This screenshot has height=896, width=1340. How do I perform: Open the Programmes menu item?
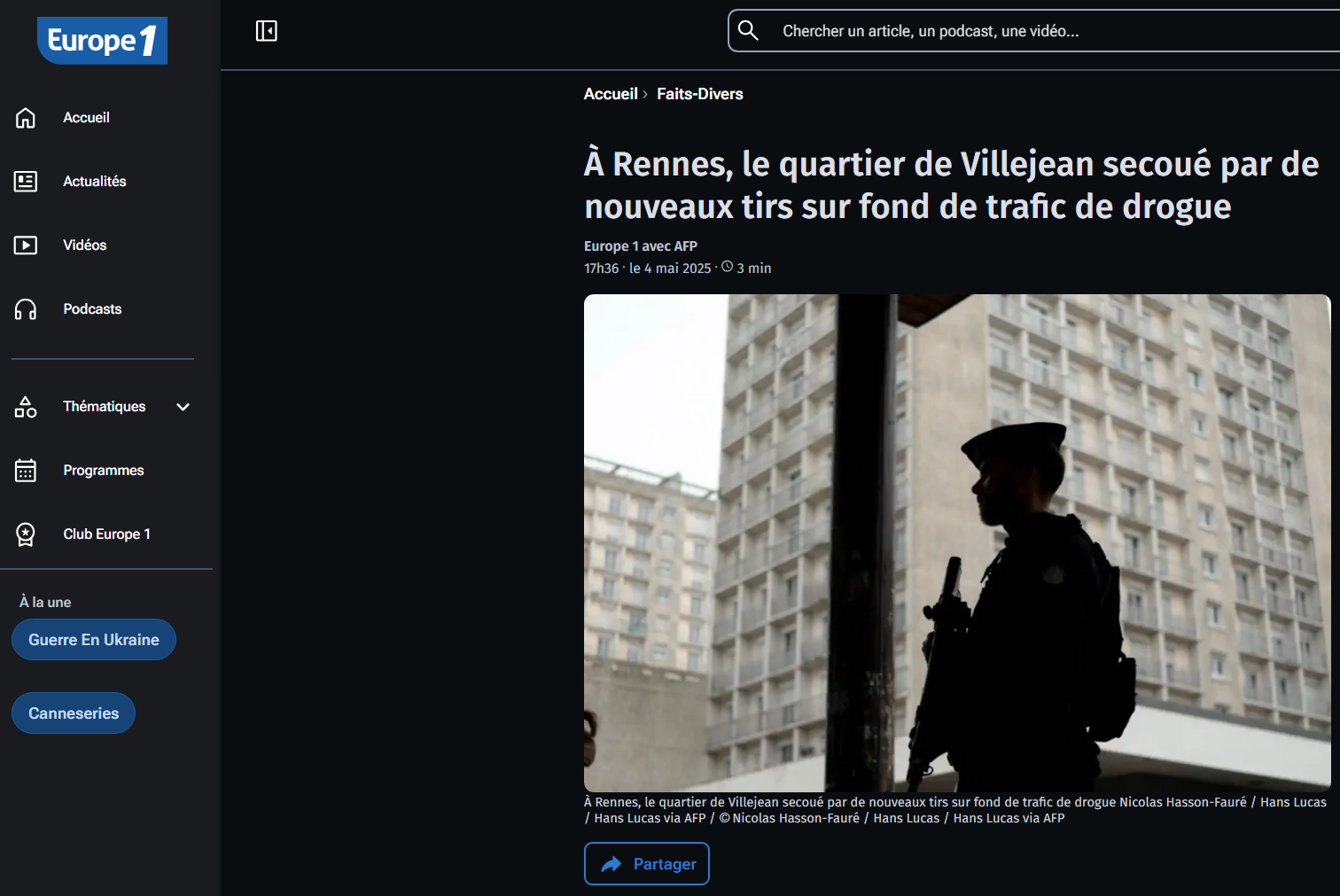(103, 471)
